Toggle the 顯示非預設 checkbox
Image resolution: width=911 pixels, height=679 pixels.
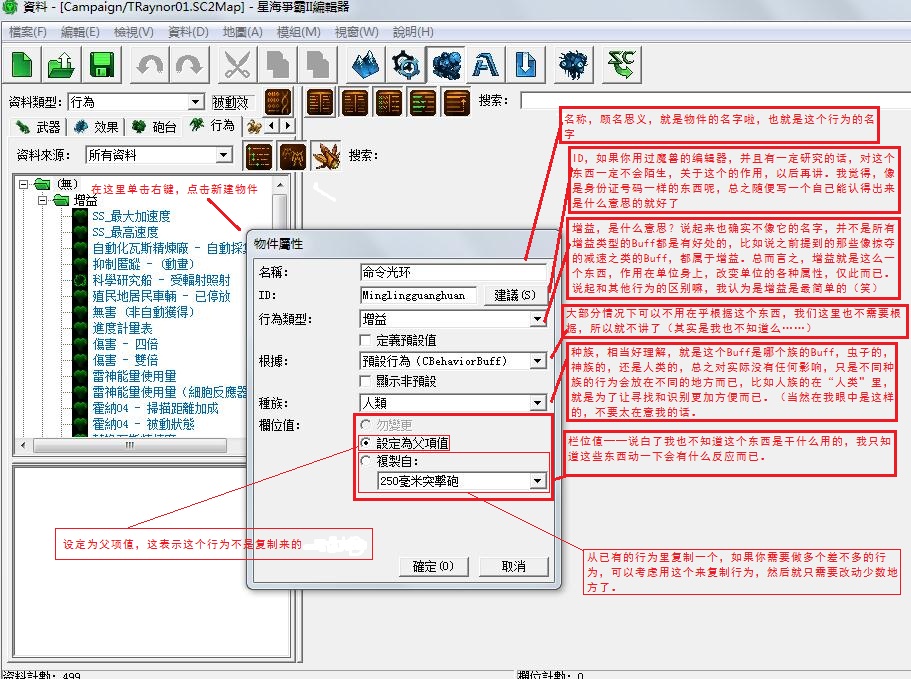tap(365, 381)
